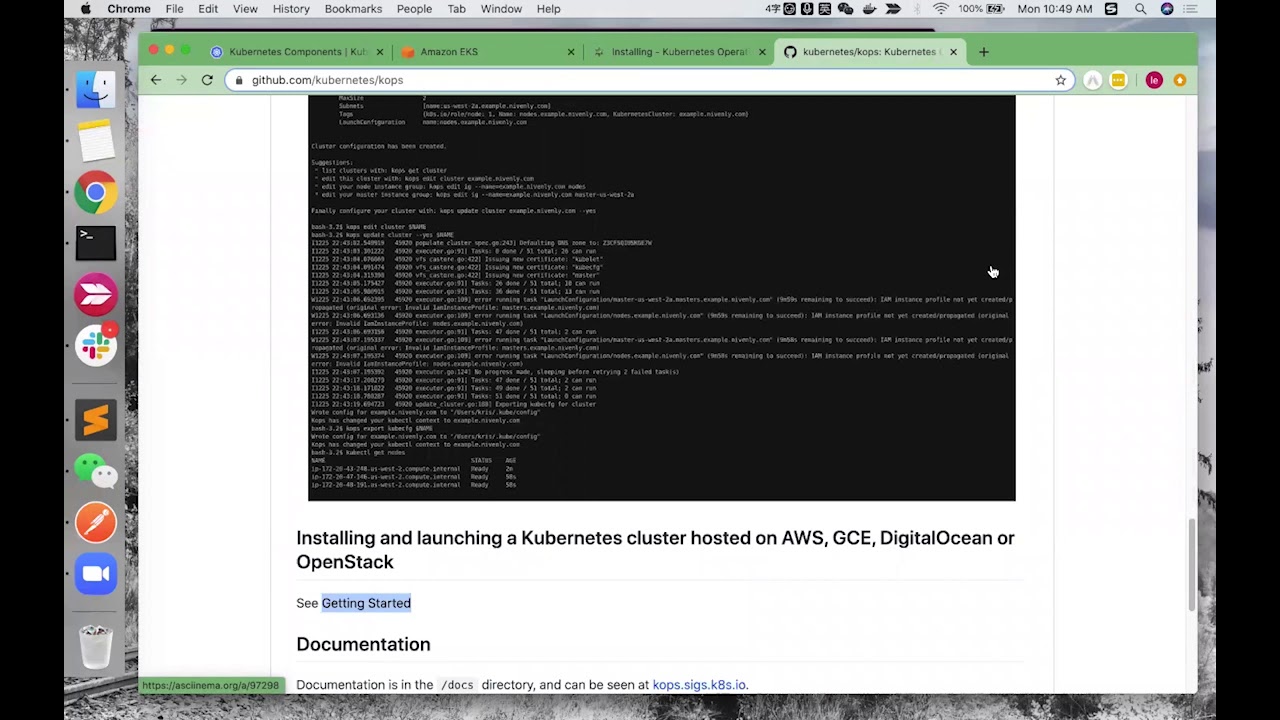Open the Chrome profile avatar menu
1280x720 pixels.
(x=1154, y=80)
